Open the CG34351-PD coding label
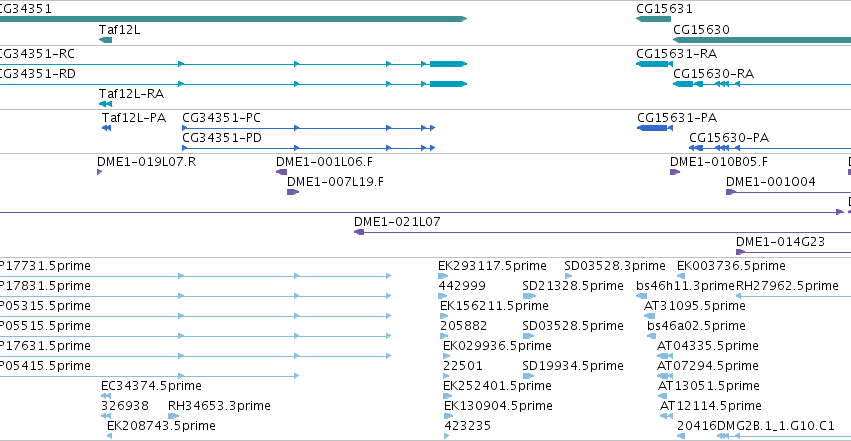The width and height of the screenshot is (851, 441). (x=222, y=138)
